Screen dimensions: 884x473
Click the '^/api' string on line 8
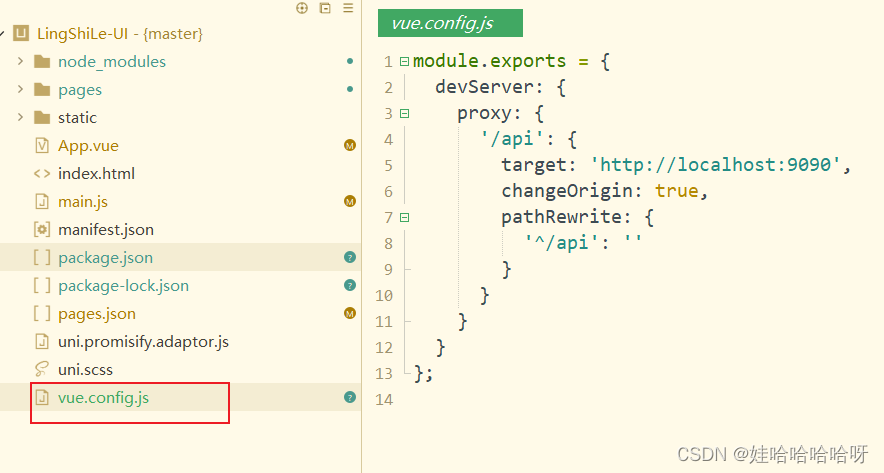tap(560, 243)
